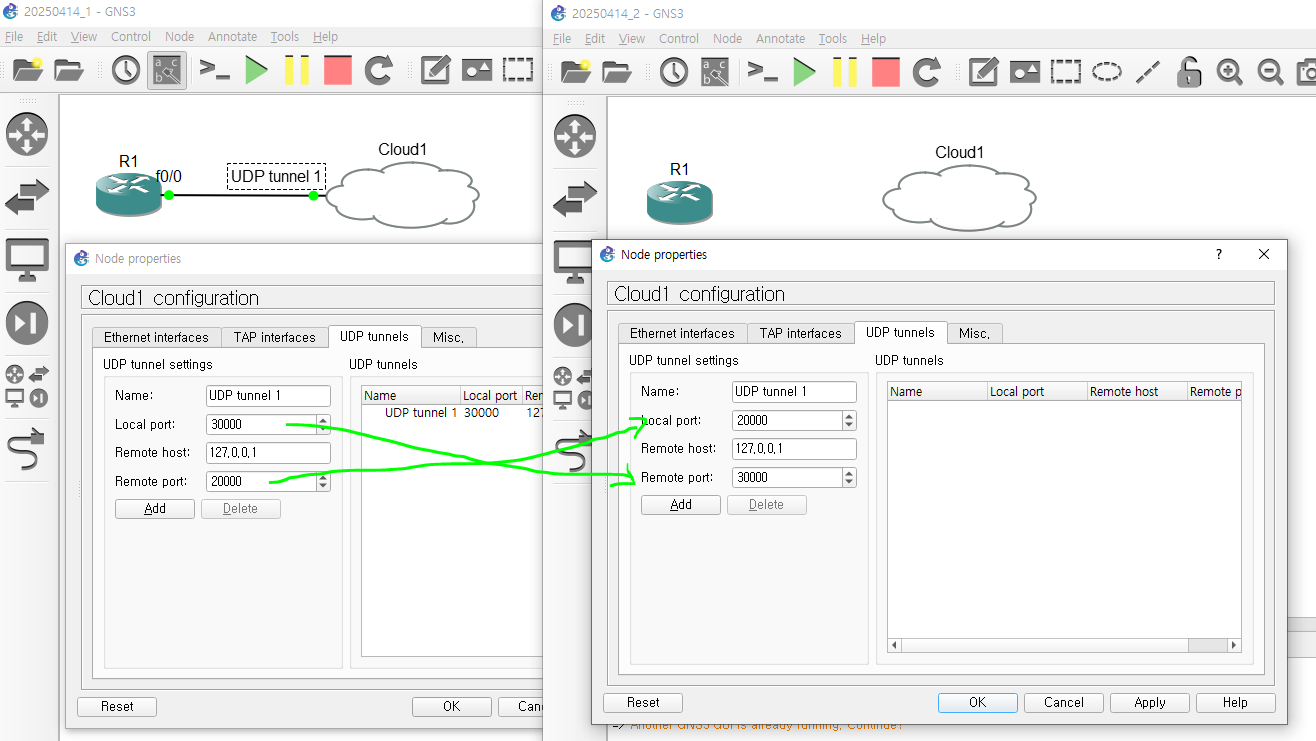Browse routers device icon in 20250414_1 sidebar

tap(27, 135)
